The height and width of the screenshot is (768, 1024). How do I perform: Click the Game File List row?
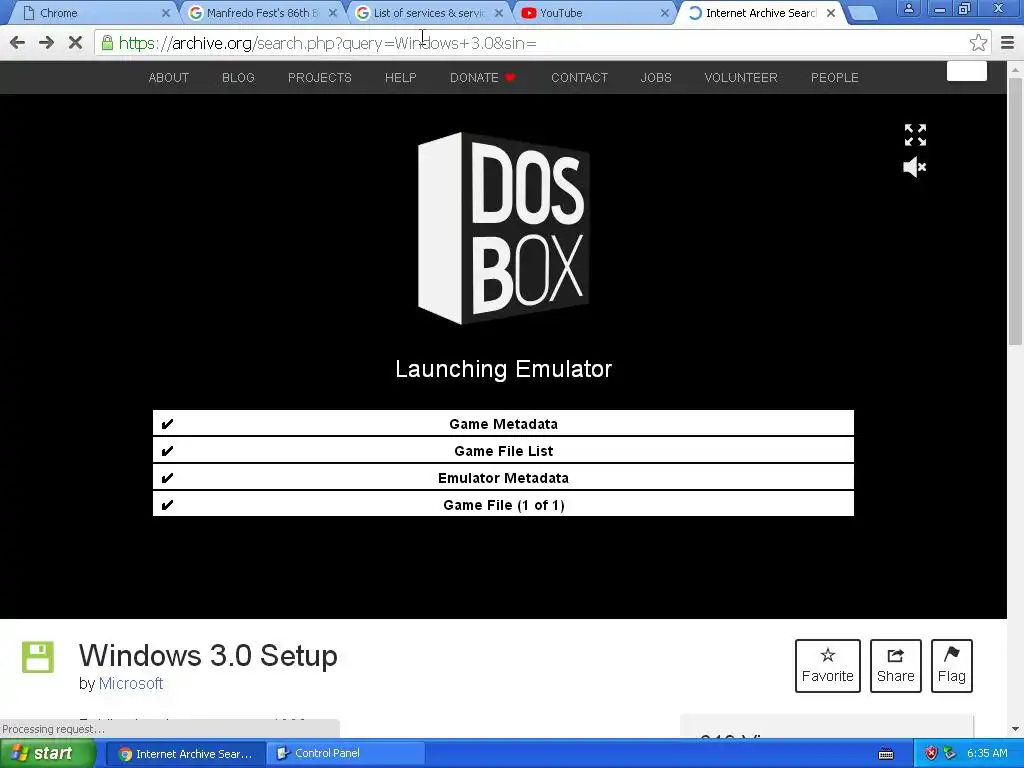[503, 451]
